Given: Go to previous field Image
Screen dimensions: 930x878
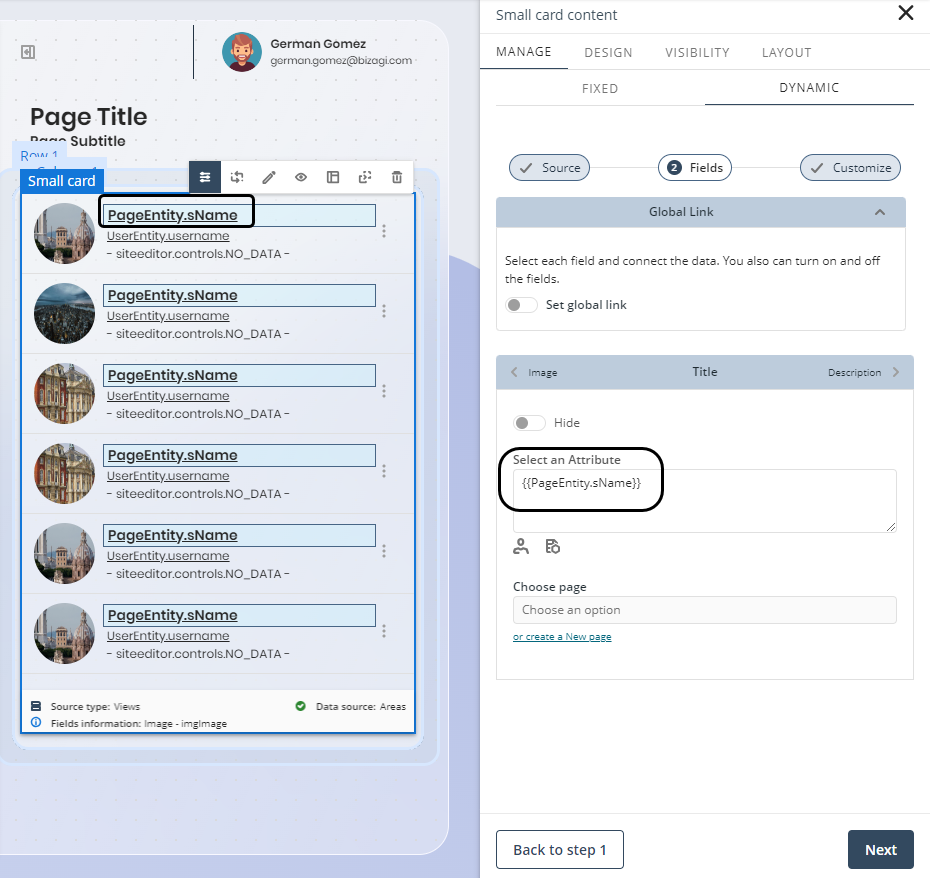Looking at the screenshot, I should point(534,372).
